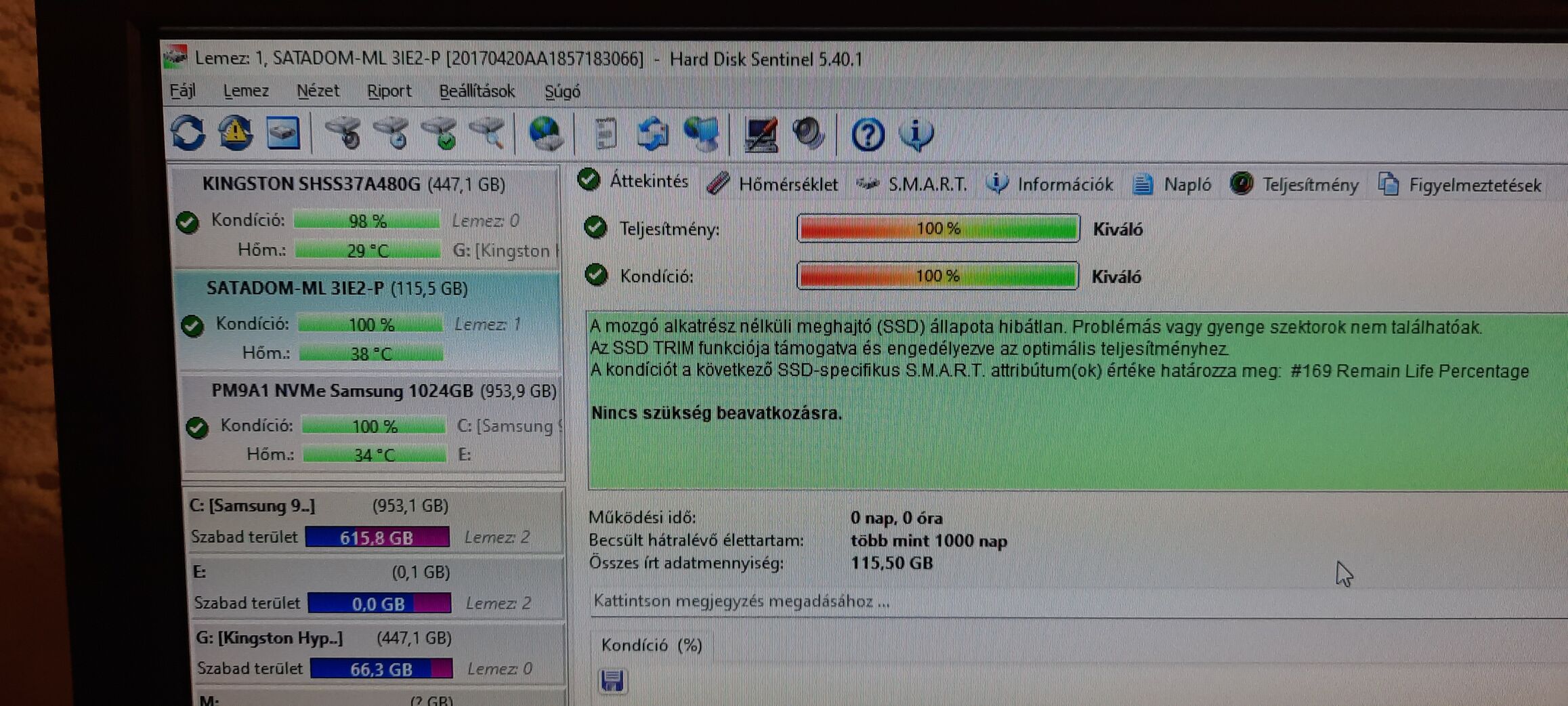The height and width of the screenshot is (706, 1568).
Task: Open surface test magnifier disk icon
Action: [x=488, y=133]
